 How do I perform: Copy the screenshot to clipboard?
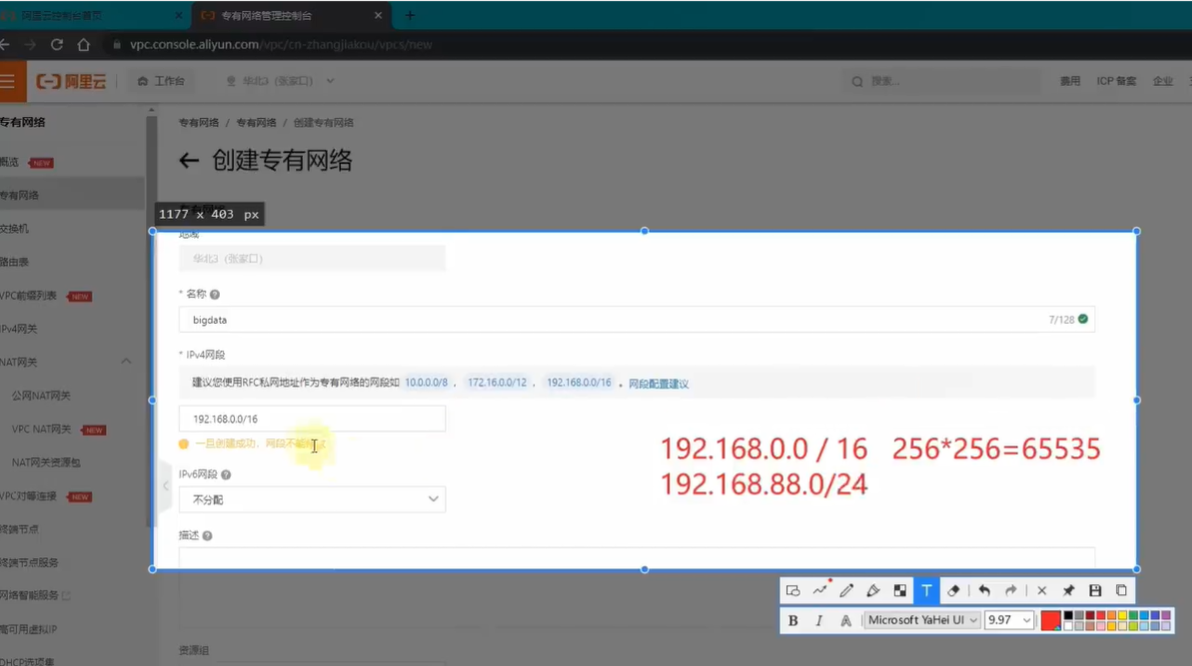[x=1121, y=591]
